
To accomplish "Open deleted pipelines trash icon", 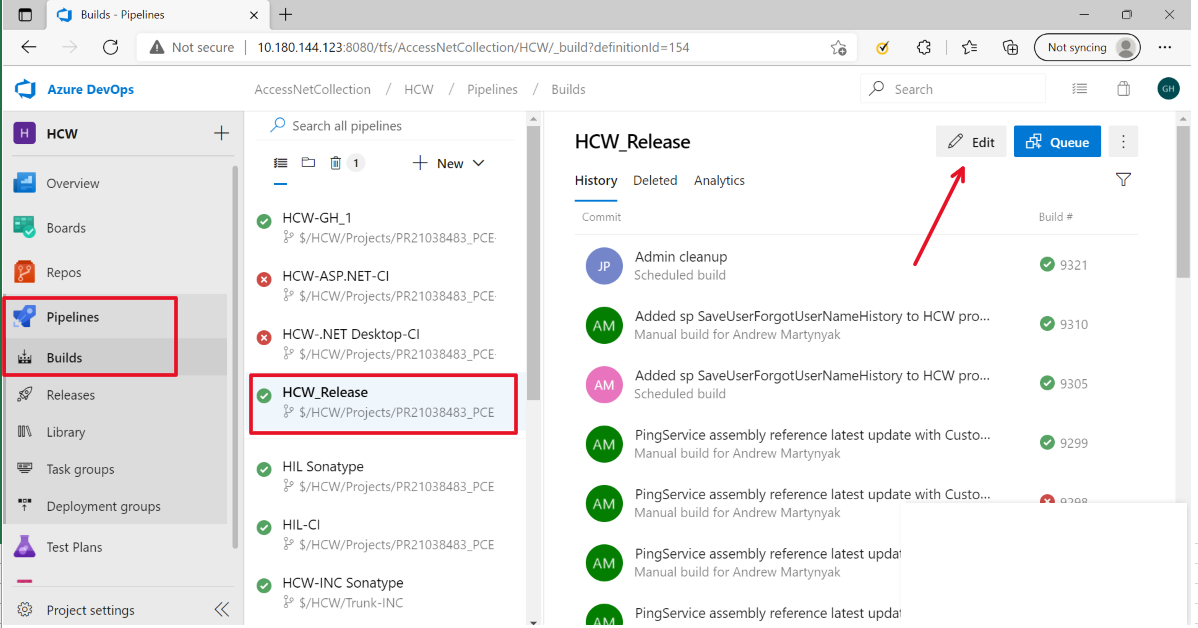I will (335, 163).
